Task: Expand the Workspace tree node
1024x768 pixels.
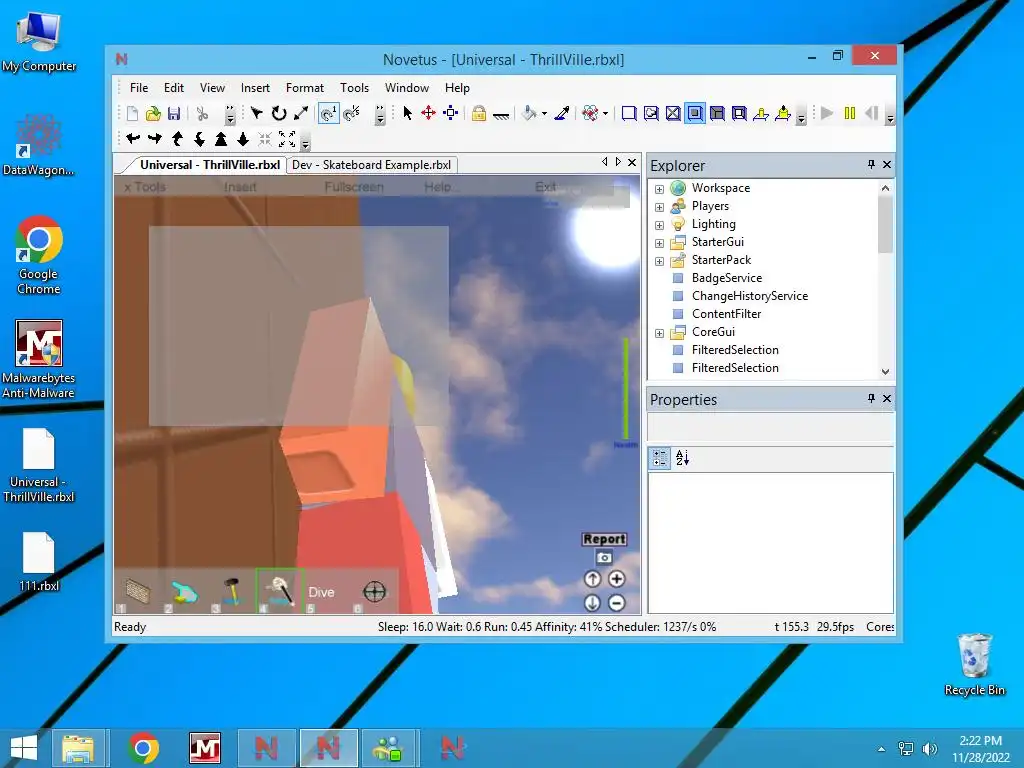Action: coord(659,189)
